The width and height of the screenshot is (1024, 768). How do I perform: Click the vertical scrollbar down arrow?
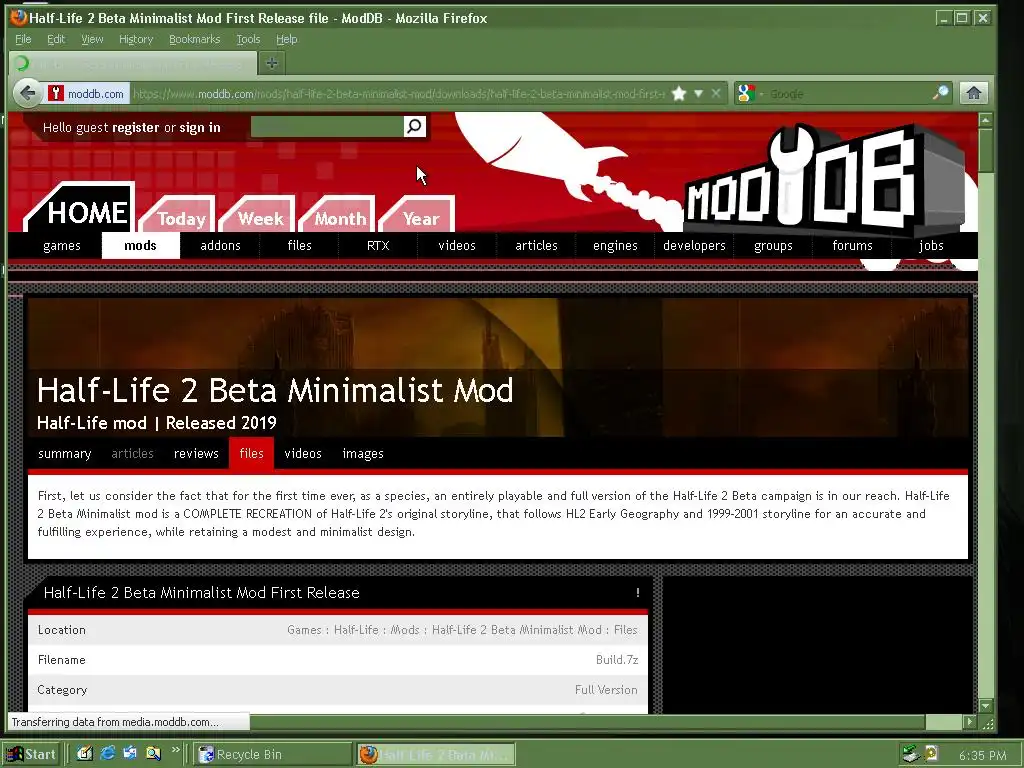(985, 706)
